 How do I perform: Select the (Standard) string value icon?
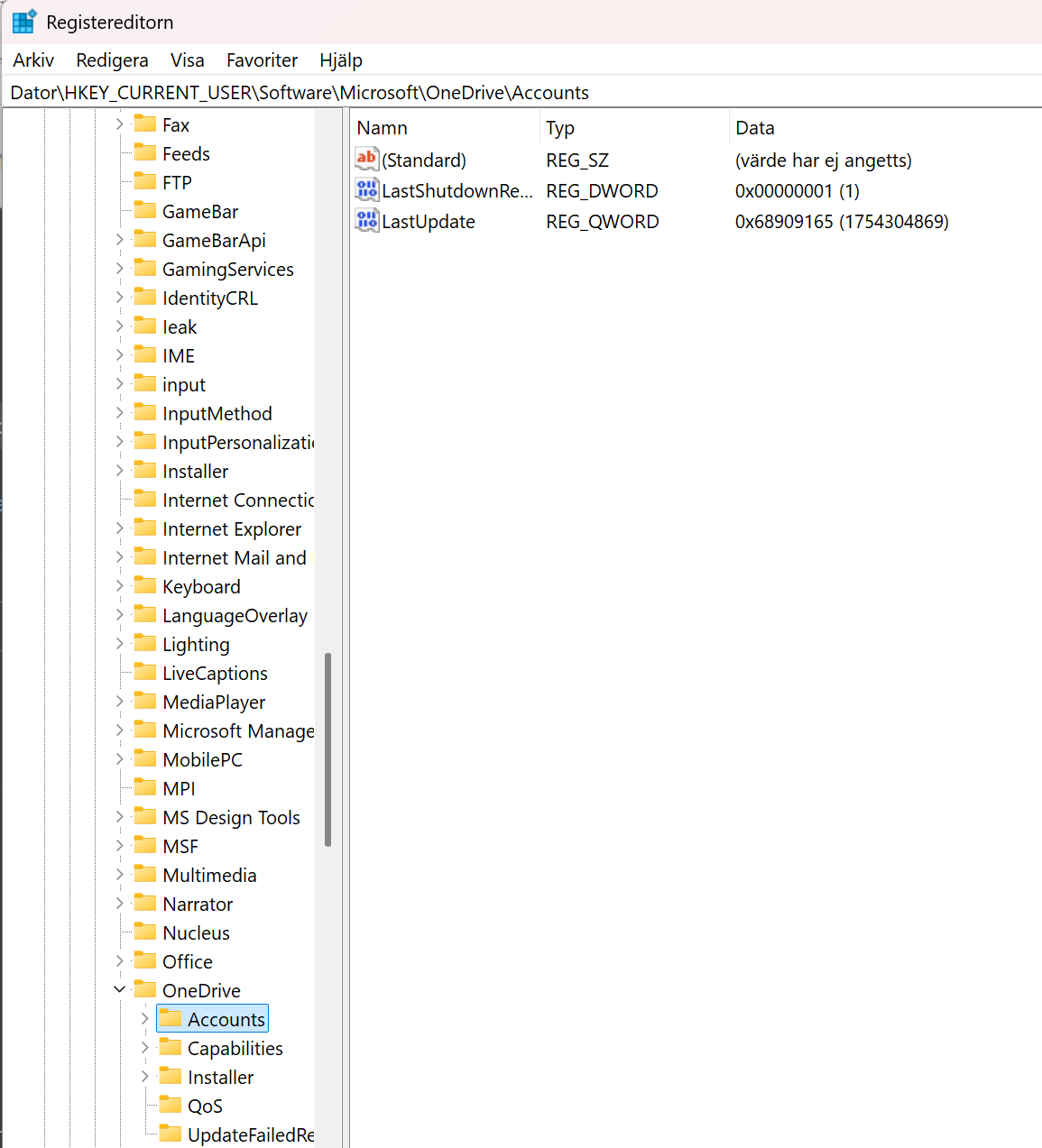[x=366, y=160]
